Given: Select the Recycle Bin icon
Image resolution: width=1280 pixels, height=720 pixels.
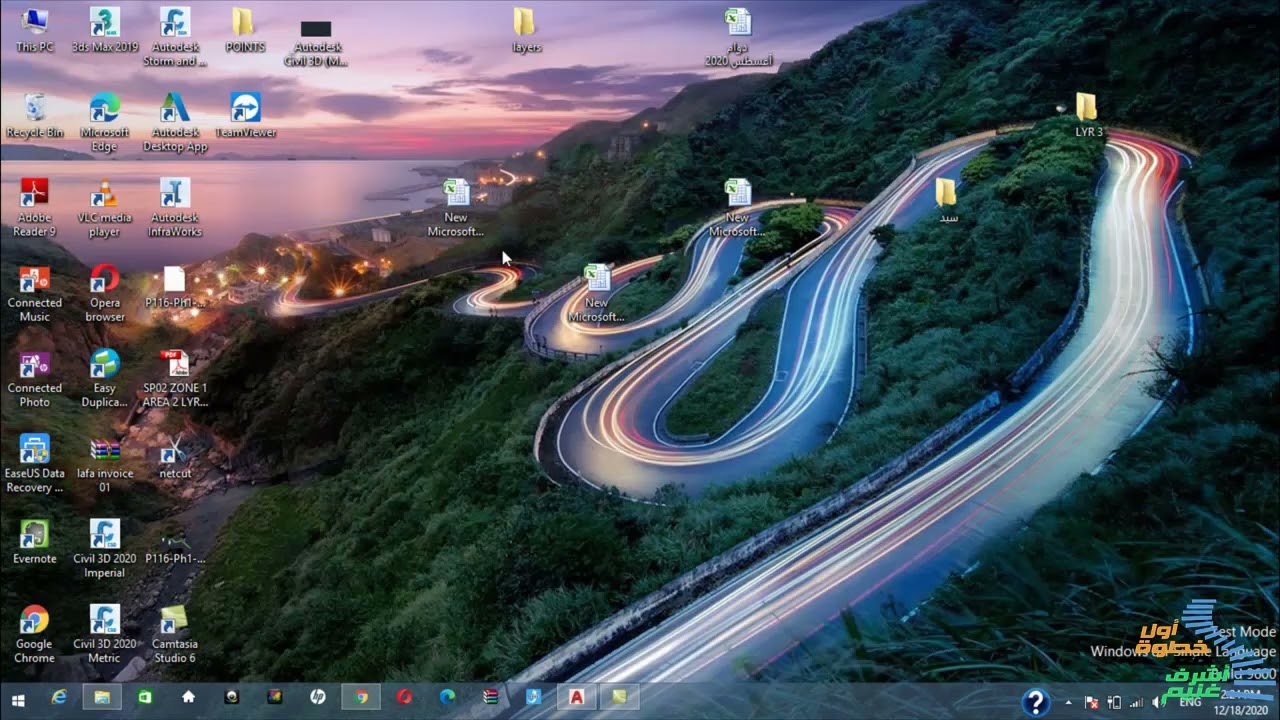Looking at the screenshot, I should click(35, 115).
